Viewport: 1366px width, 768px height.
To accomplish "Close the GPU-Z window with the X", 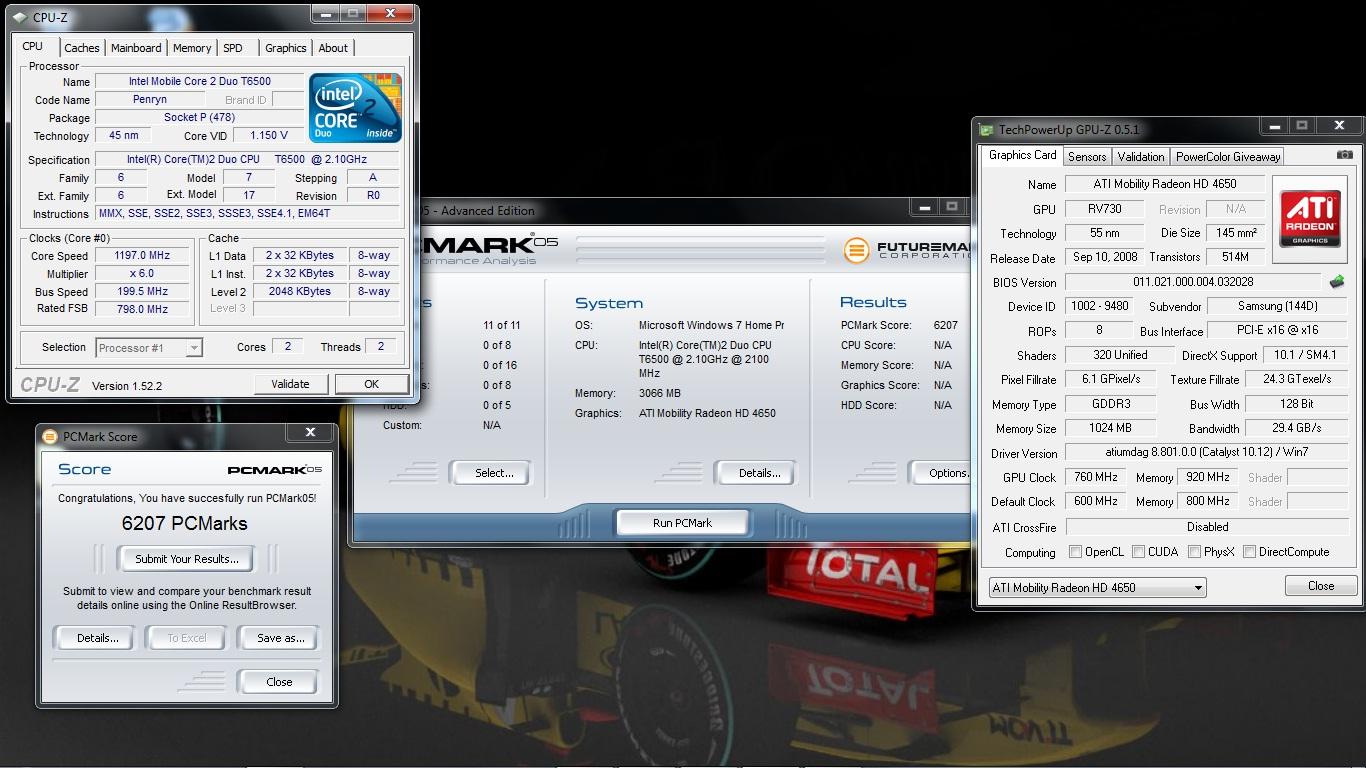I will [x=1339, y=126].
